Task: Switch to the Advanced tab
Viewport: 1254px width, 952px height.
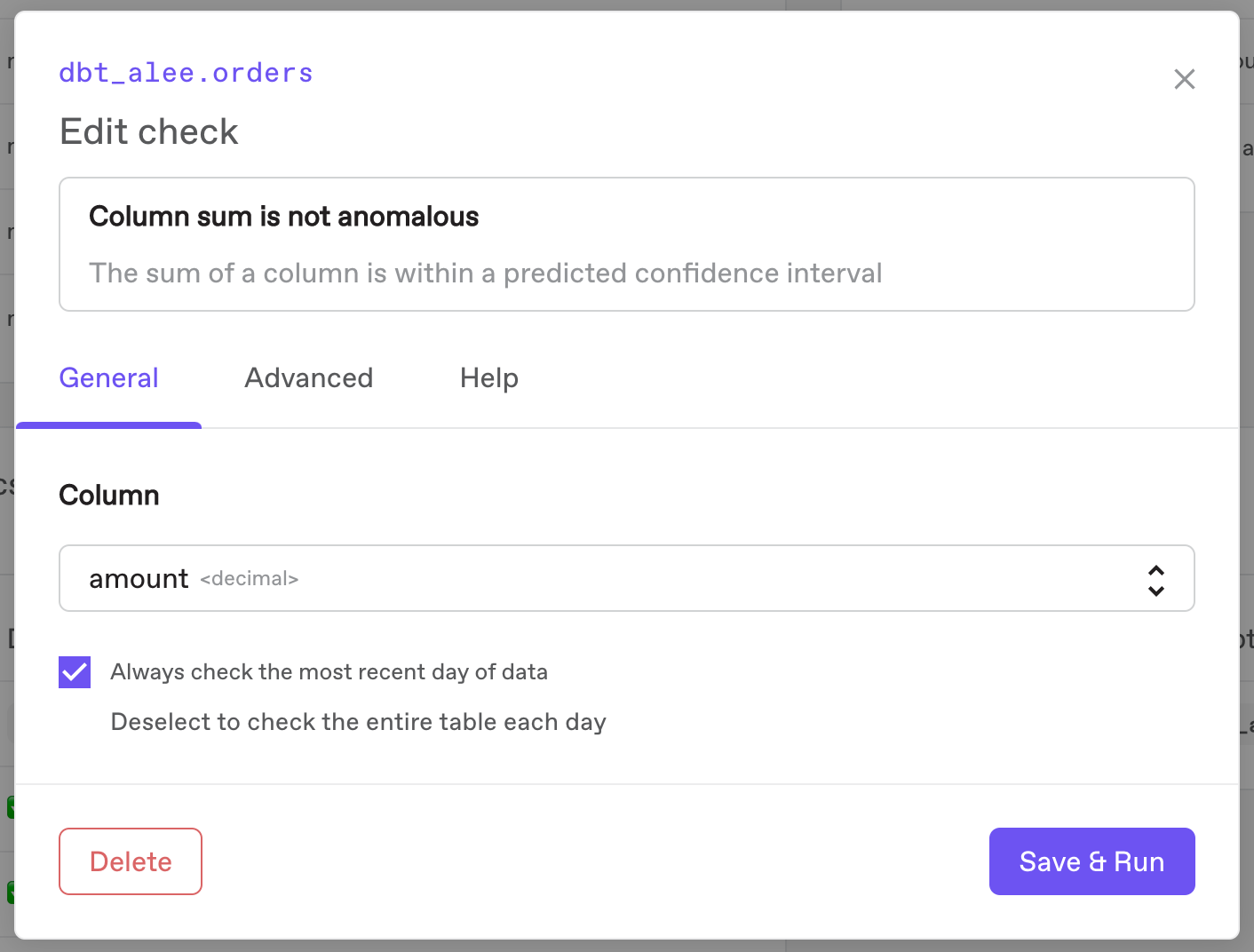Action: [x=308, y=377]
